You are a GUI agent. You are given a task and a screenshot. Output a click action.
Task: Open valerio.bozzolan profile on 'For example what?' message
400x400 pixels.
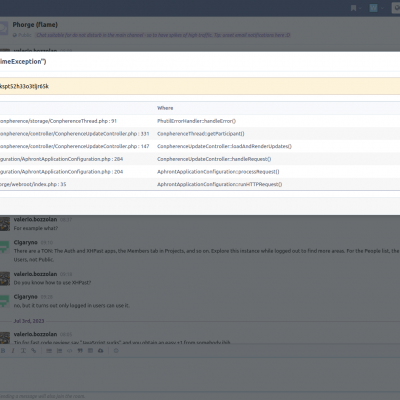(35, 219)
